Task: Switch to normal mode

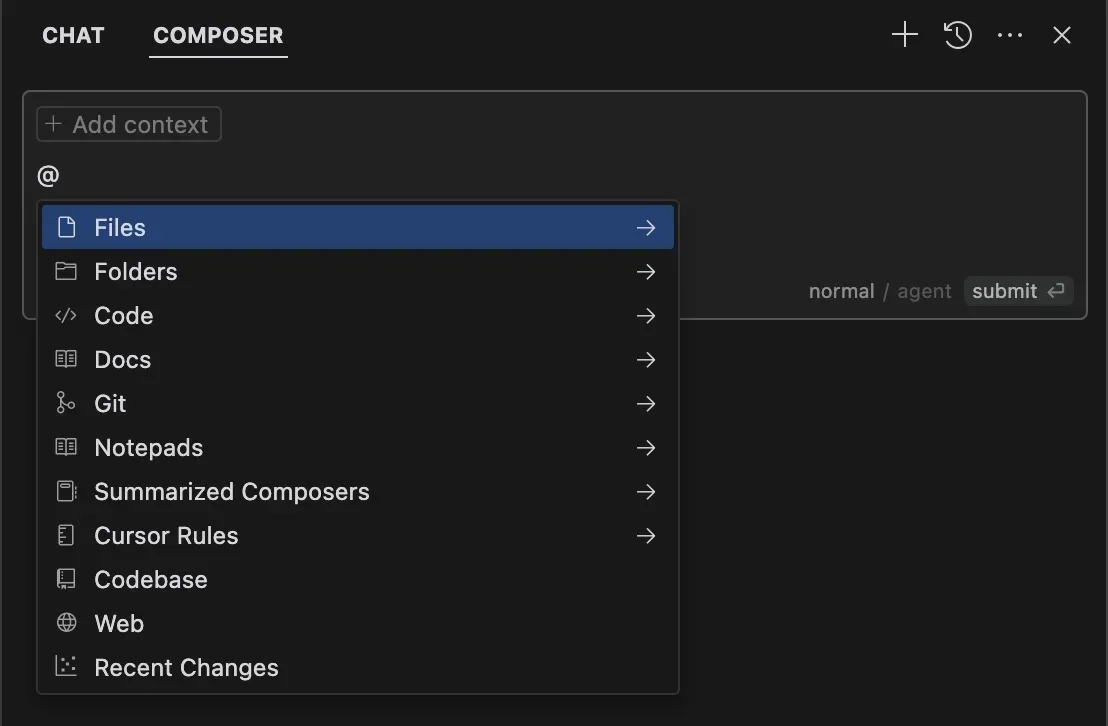Action: point(841,291)
